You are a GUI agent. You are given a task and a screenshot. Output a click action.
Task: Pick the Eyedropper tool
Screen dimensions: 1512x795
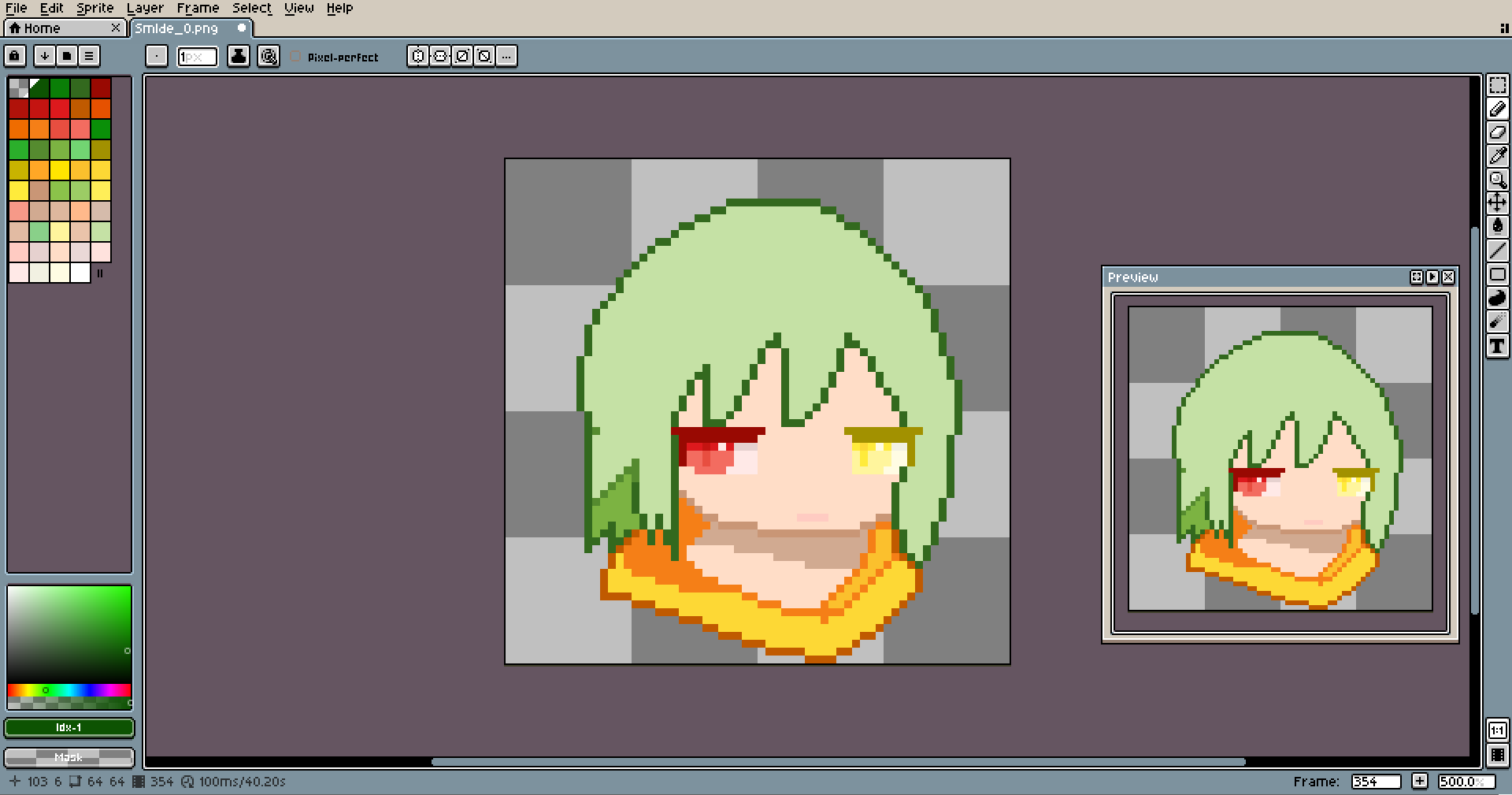pos(1497,156)
